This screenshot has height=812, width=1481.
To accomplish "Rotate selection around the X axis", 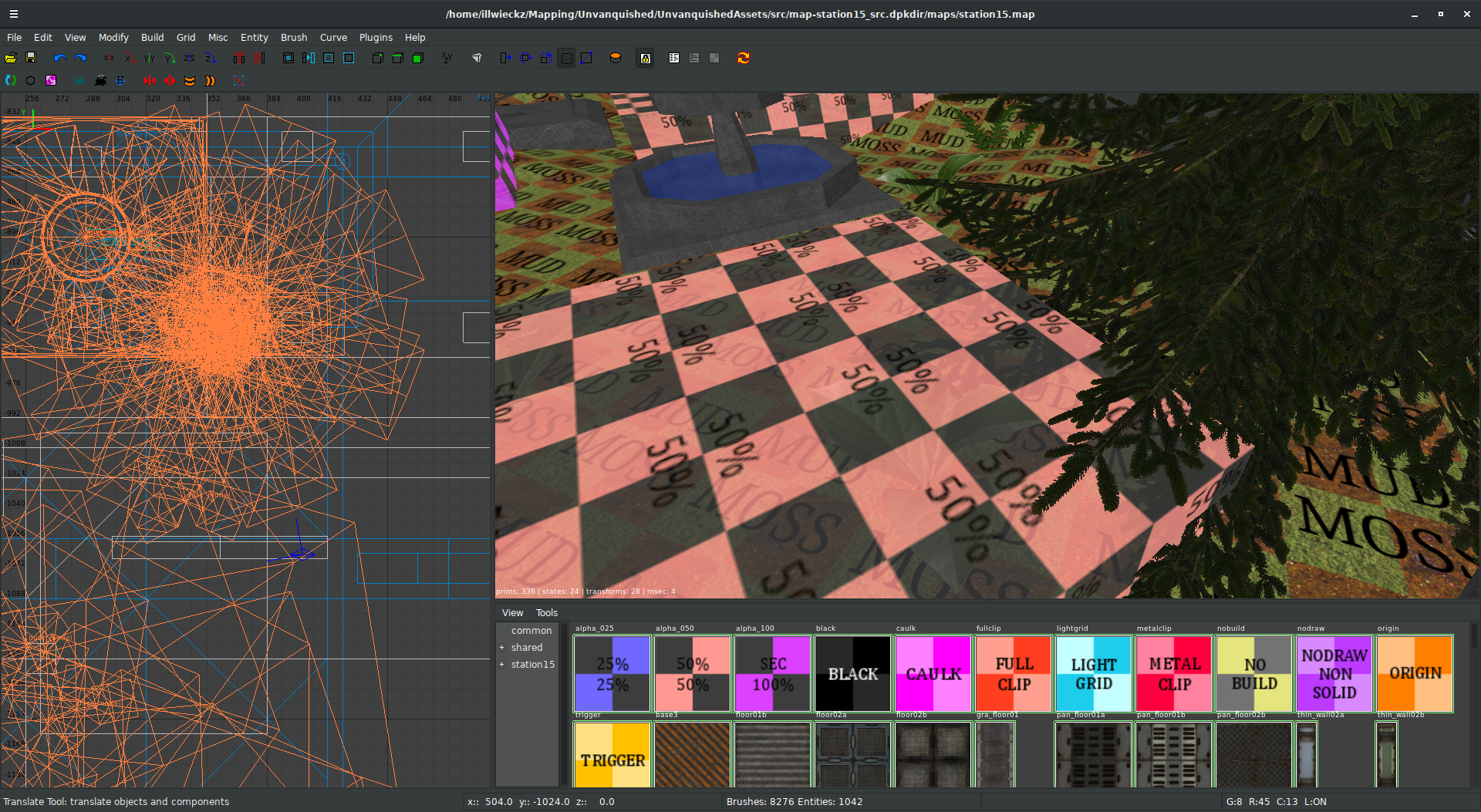I will (130, 58).
